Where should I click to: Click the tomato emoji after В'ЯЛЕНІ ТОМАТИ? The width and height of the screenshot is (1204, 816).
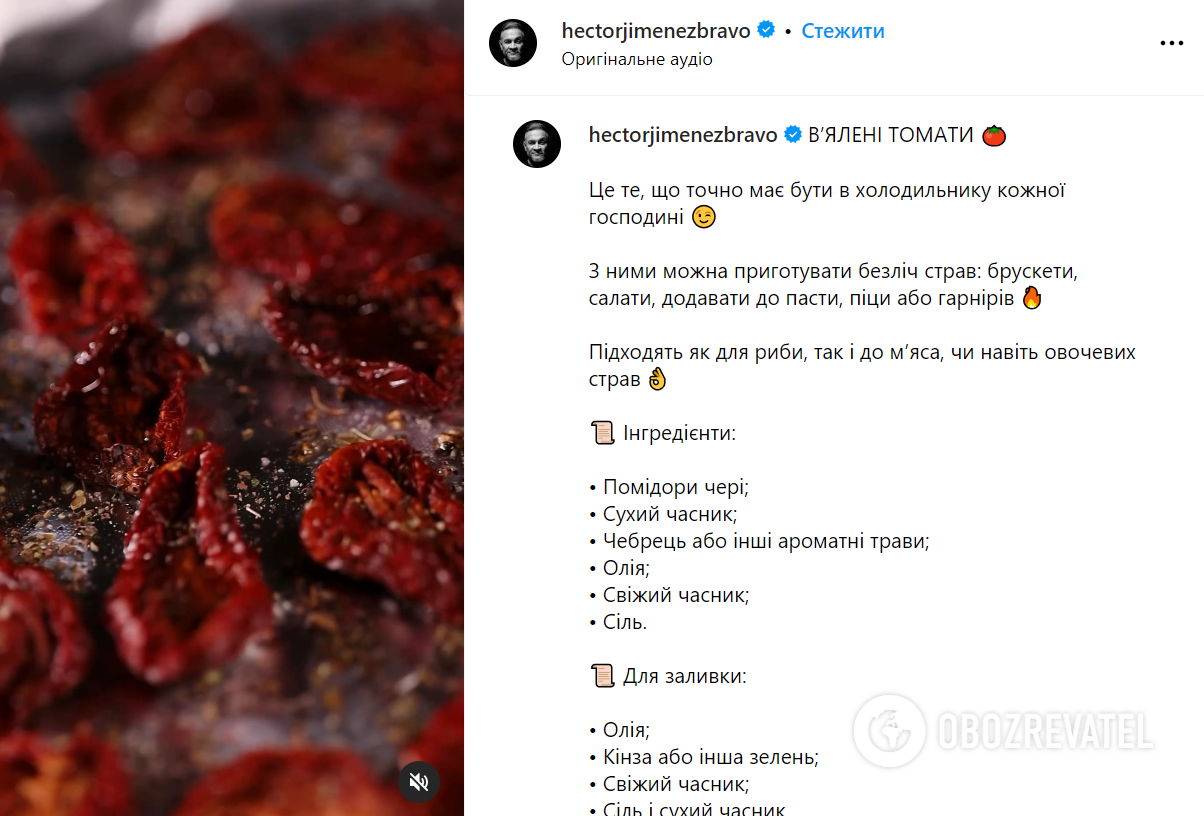[x=993, y=135]
